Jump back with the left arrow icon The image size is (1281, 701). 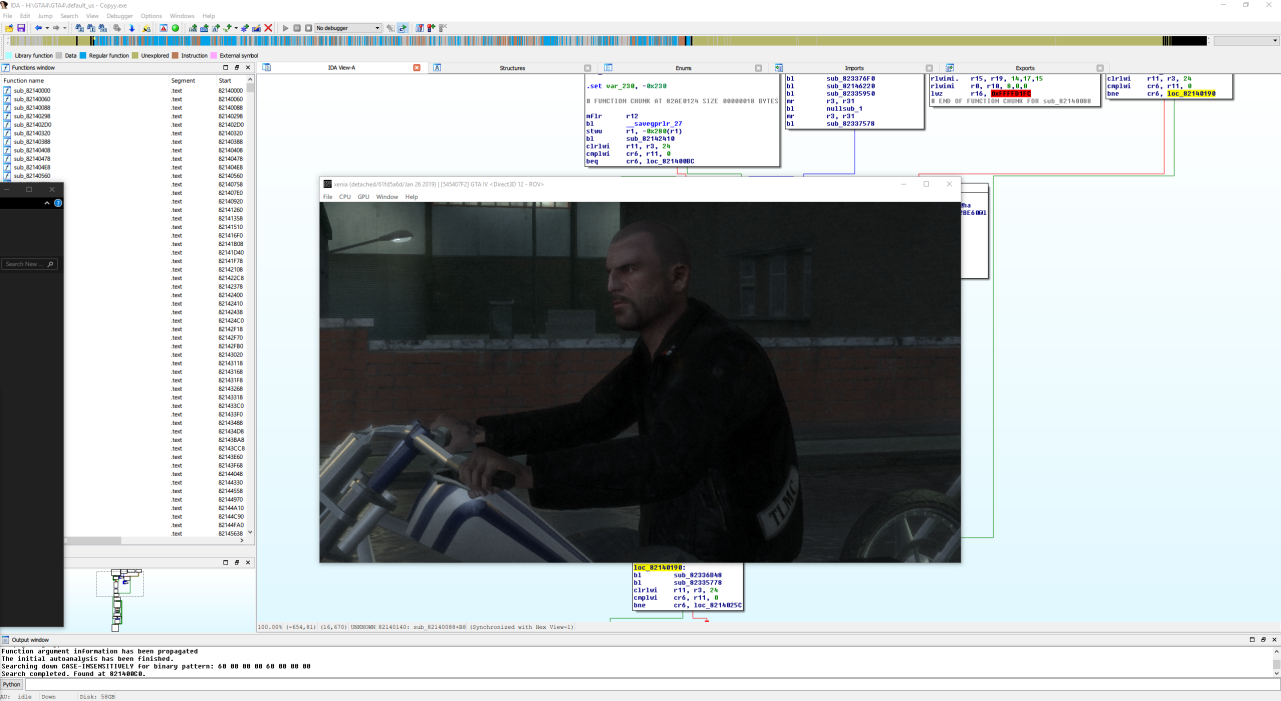(x=38, y=28)
